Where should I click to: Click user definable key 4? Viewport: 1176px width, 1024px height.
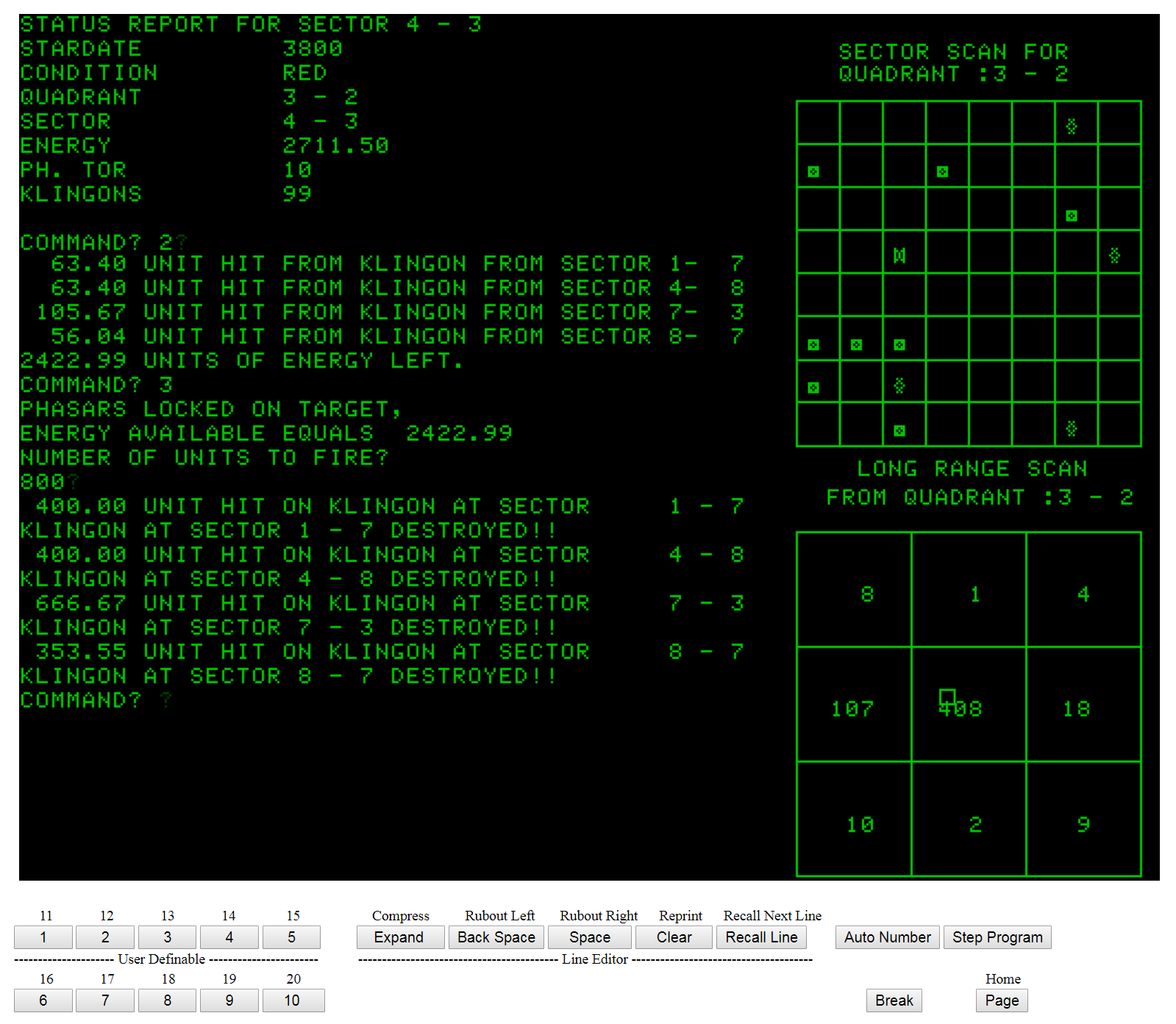click(x=229, y=937)
